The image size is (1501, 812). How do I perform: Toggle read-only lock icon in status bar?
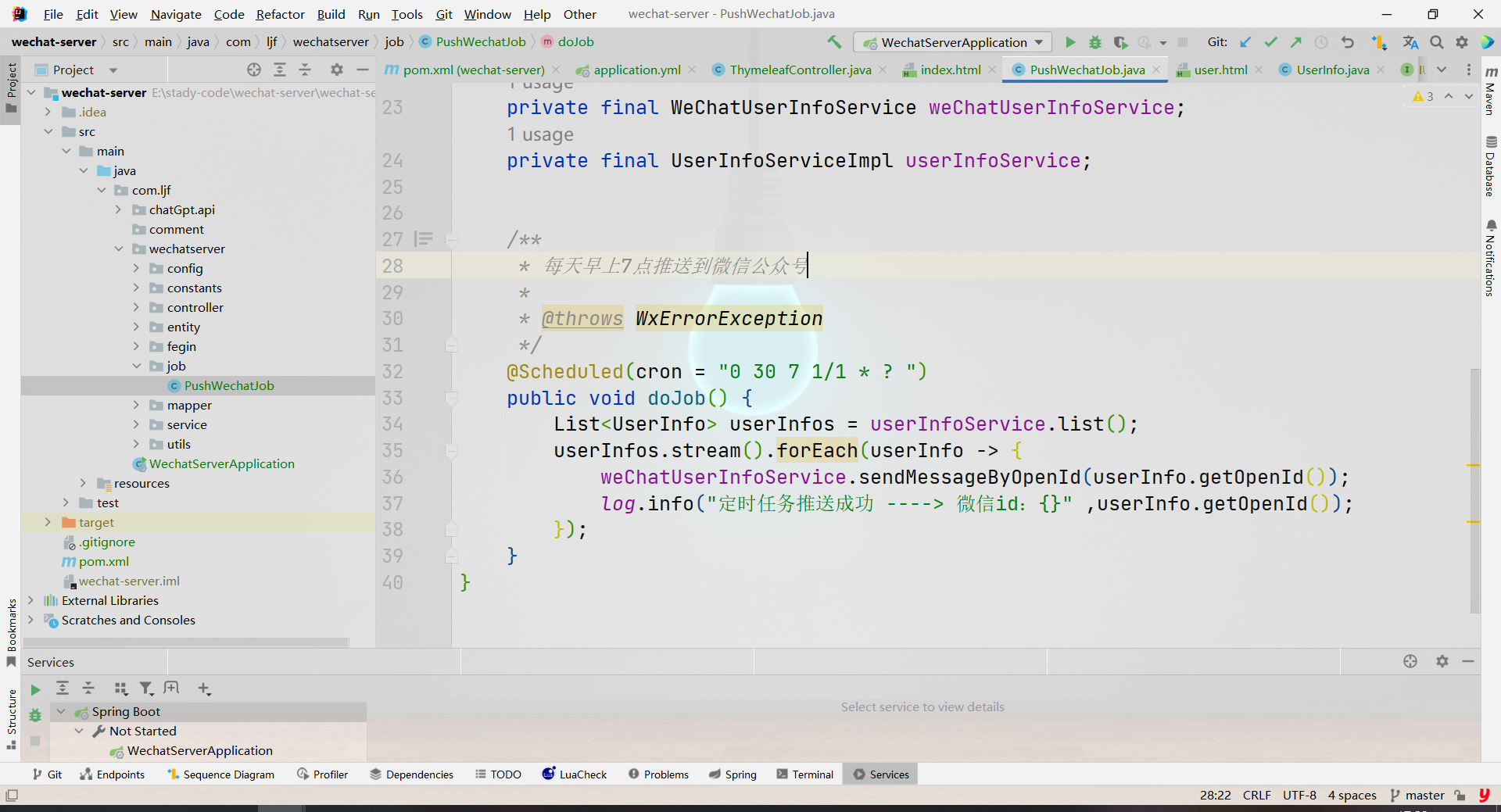[x=1460, y=795]
